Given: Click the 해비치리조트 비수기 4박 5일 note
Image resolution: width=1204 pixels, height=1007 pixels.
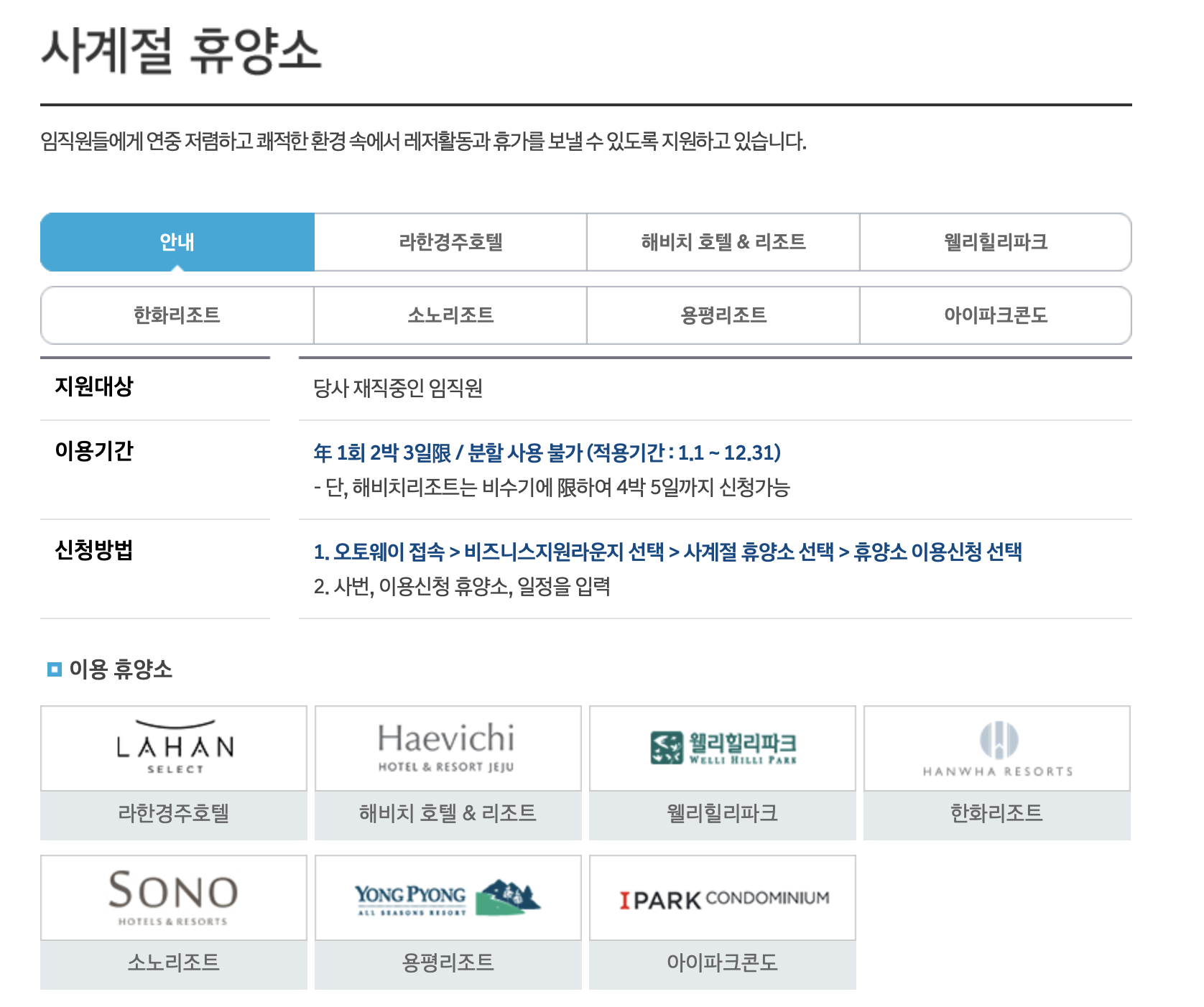Looking at the screenshot, I should (x=552, y=488).
